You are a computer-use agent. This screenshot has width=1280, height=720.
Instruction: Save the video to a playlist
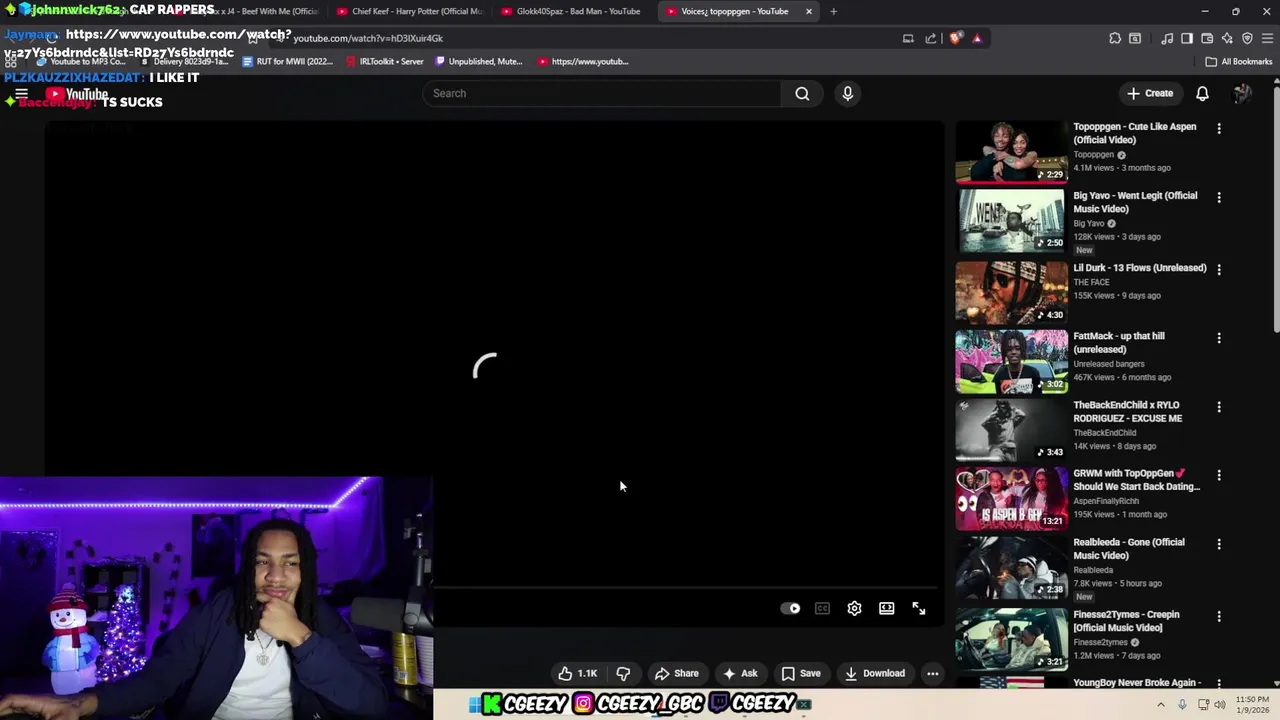pyautogui.click(x=801, y=673)
